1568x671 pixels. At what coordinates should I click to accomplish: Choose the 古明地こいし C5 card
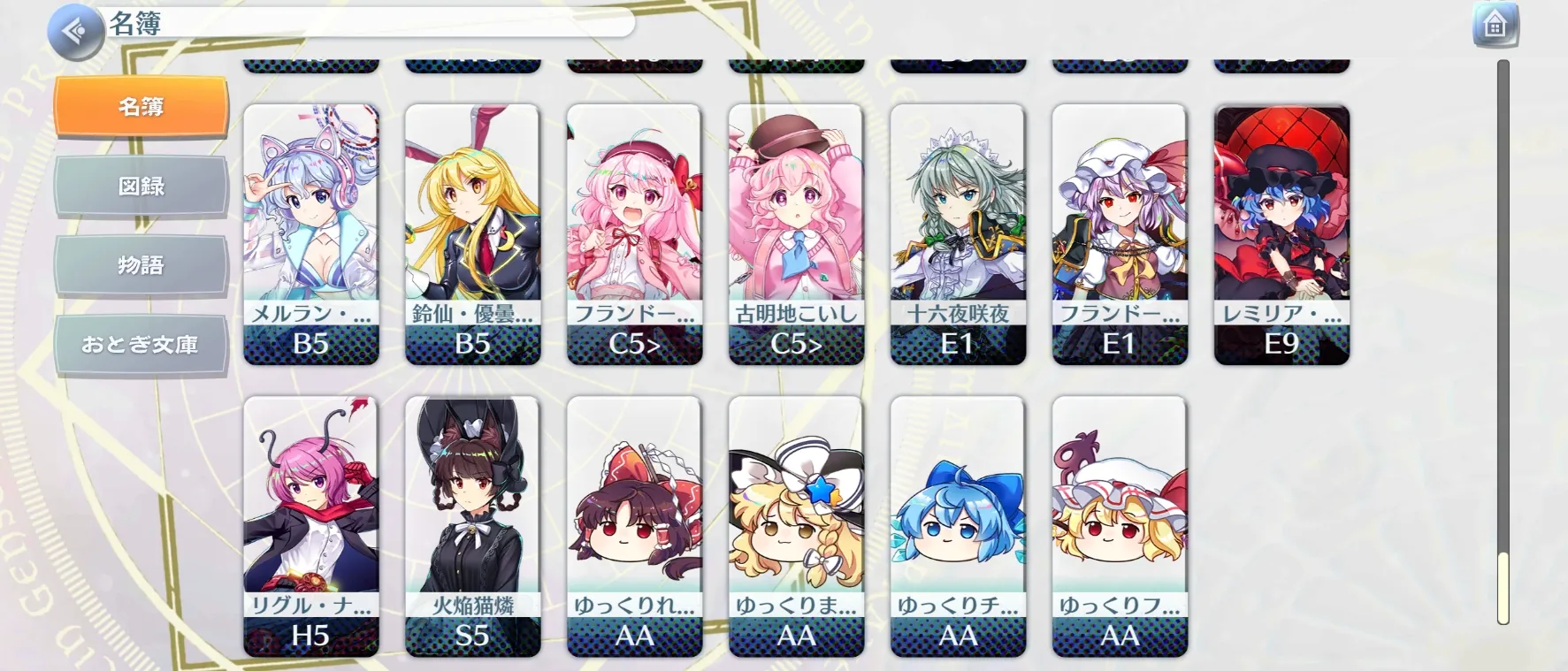(x=796, y=234)
